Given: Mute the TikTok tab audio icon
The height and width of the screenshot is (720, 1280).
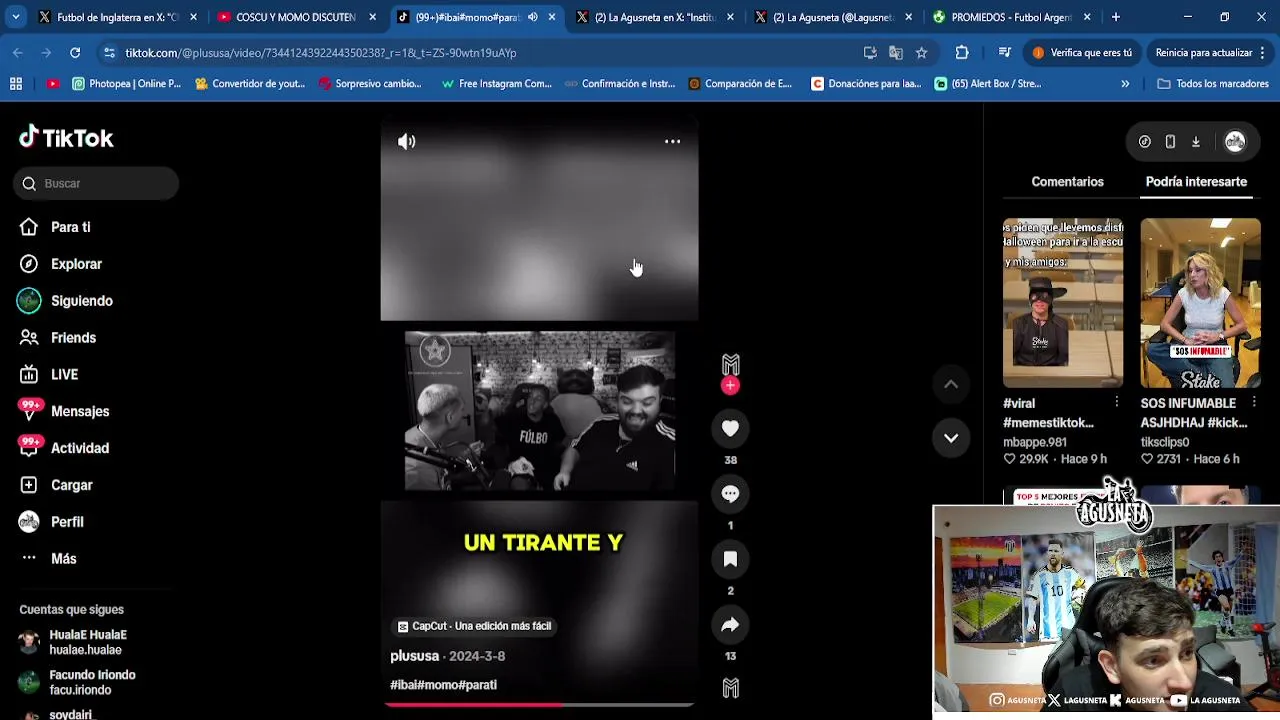Looking at the screenshot, I should click(x=533, y=17).
